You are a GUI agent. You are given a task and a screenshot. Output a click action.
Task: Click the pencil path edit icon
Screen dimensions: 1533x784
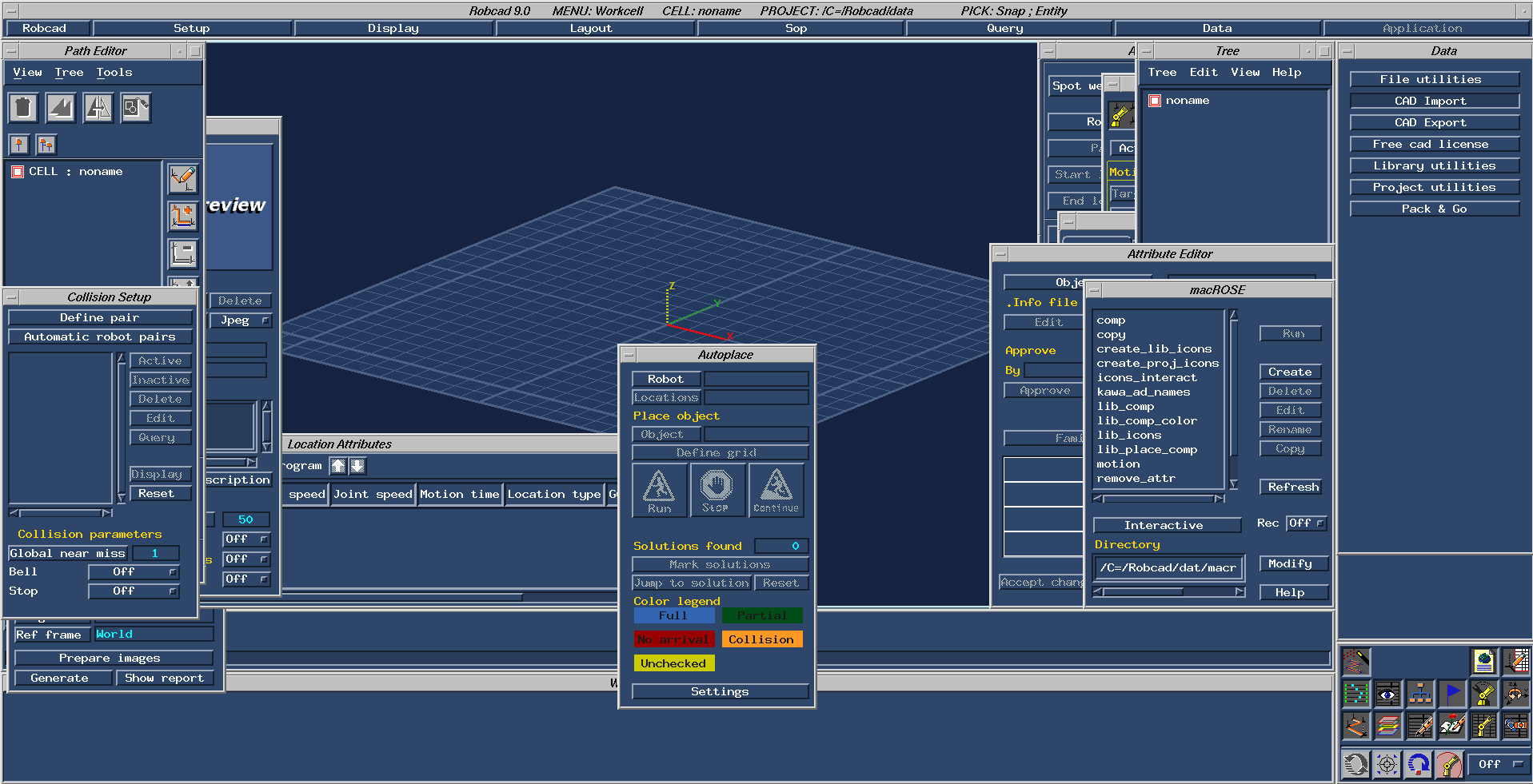183,178
